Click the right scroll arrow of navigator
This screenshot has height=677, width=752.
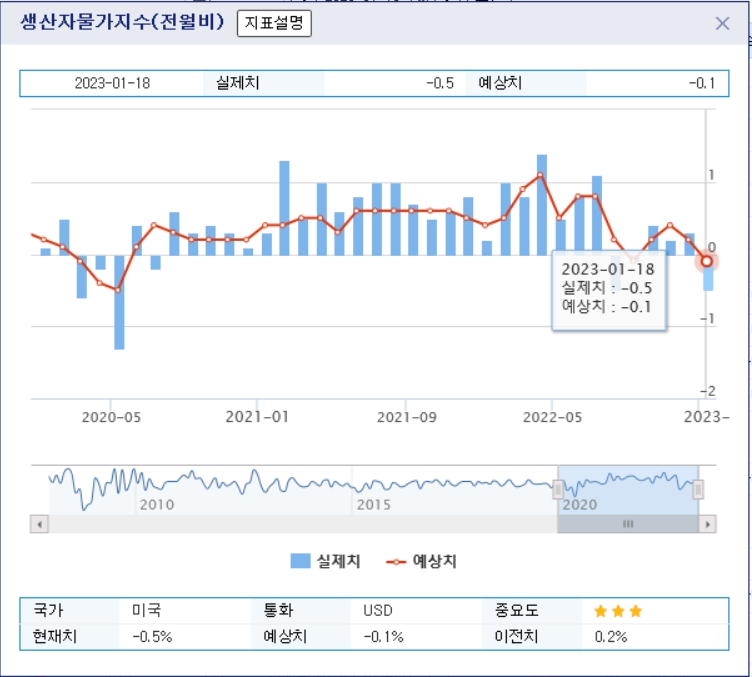click(x=707, y=524)
